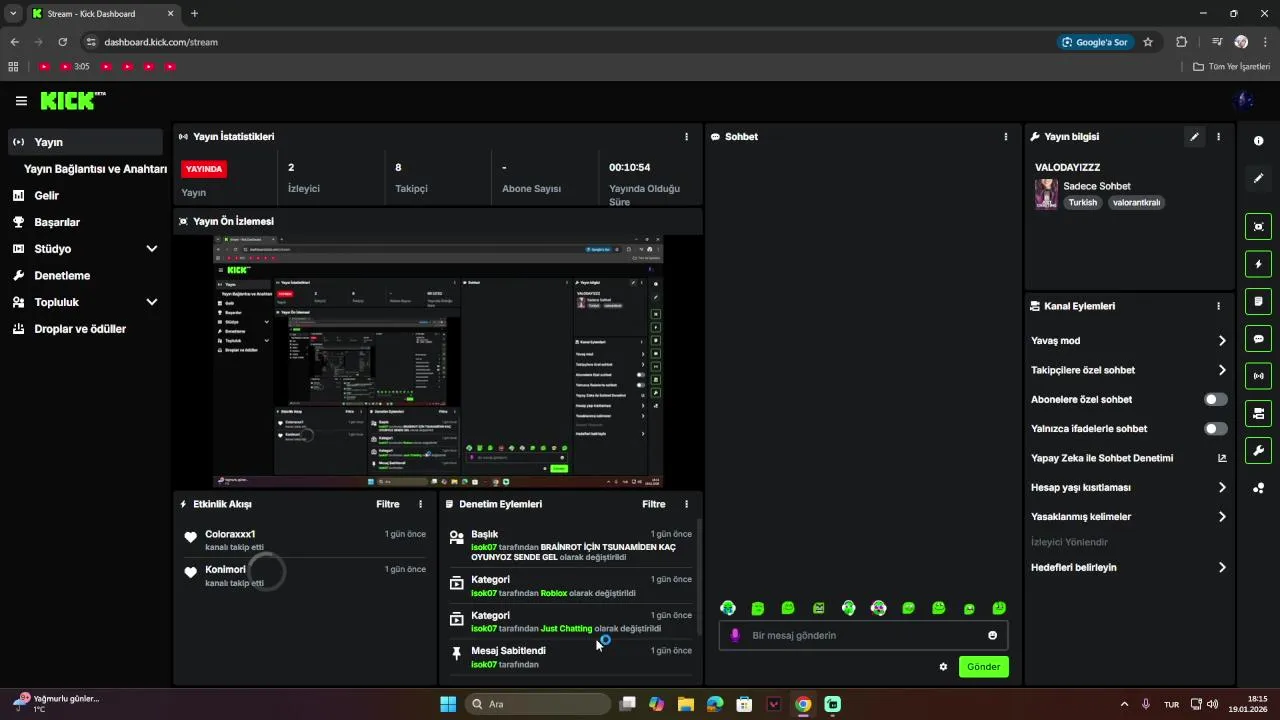The image size is (1280, 720).
Task: Click the pencil icon in right rail
Action: pos(1258,178)
